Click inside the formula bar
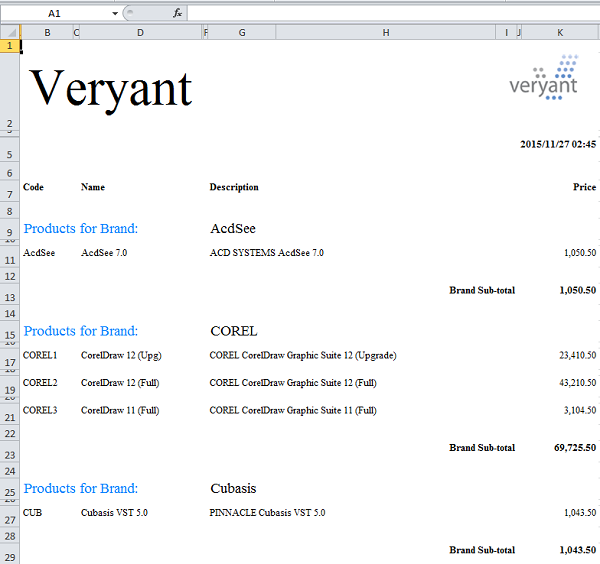Screen dimensions: 600x564 click(x=390, y=14)
